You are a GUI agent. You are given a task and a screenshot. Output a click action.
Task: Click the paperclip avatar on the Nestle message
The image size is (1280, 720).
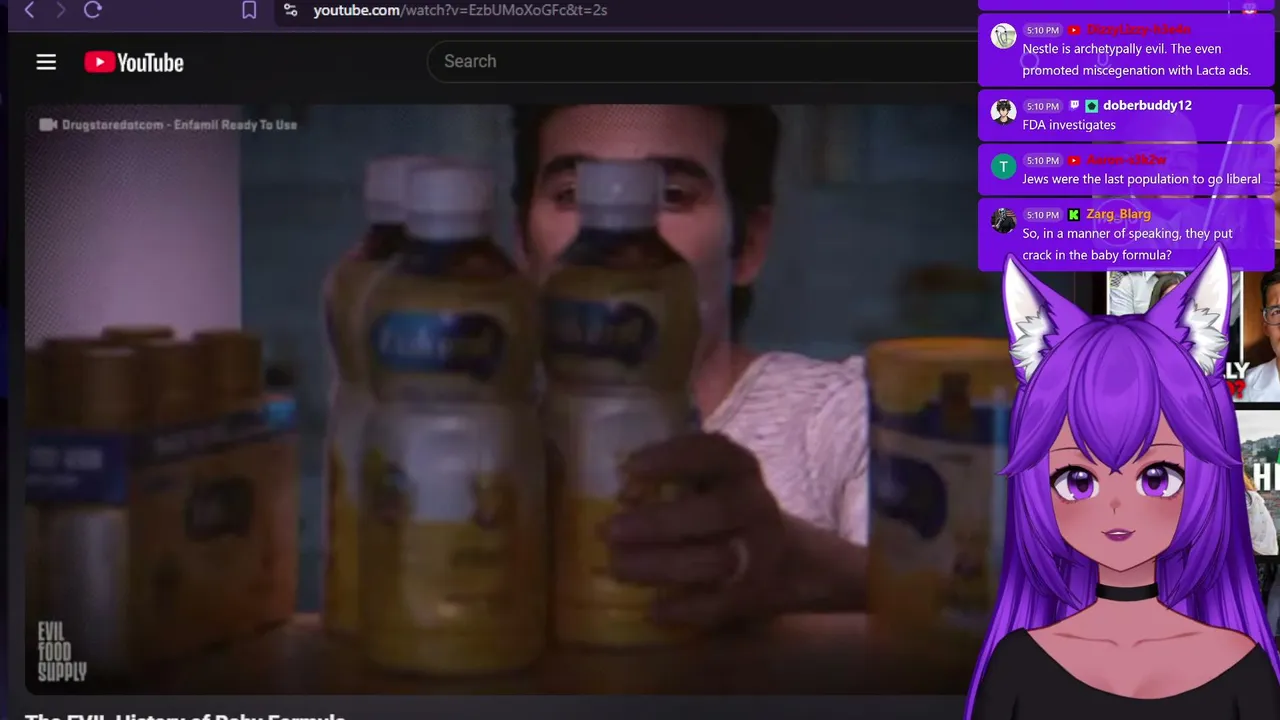pyautogui.click(x=1003, y=36)
